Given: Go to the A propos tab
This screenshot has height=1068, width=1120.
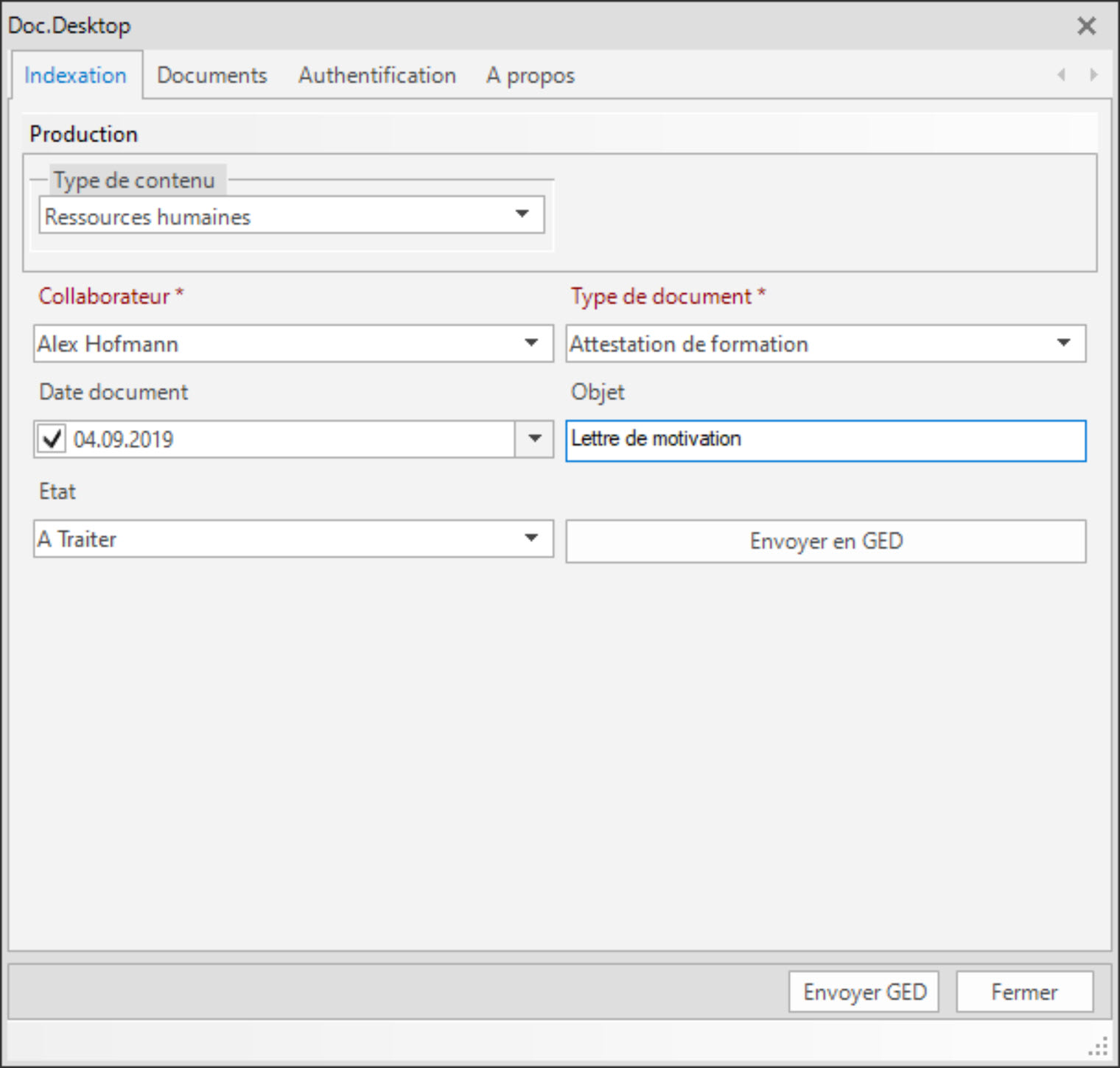Looking at the screenshot, I should coord(530,75).
